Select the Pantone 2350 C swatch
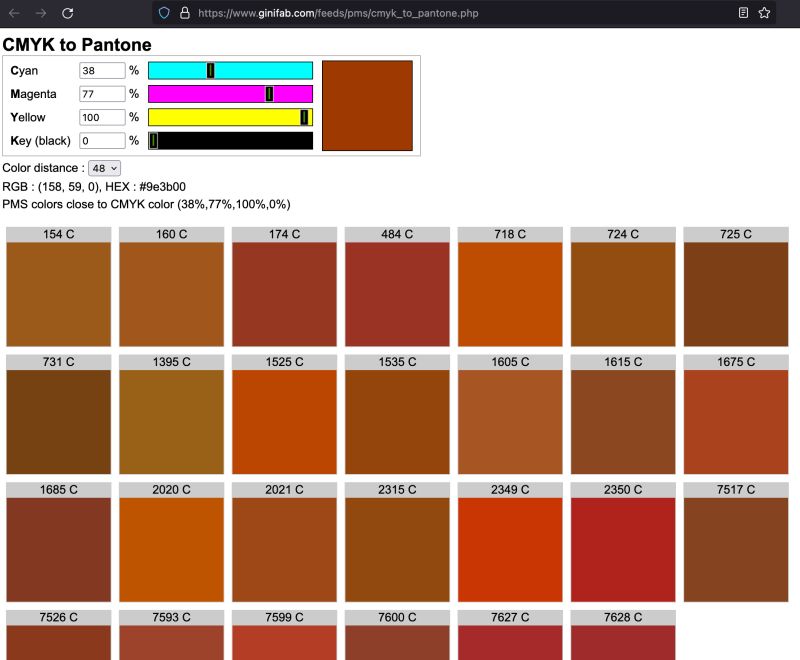This screenshot has width=800, height=660. (x=622, y=546)
